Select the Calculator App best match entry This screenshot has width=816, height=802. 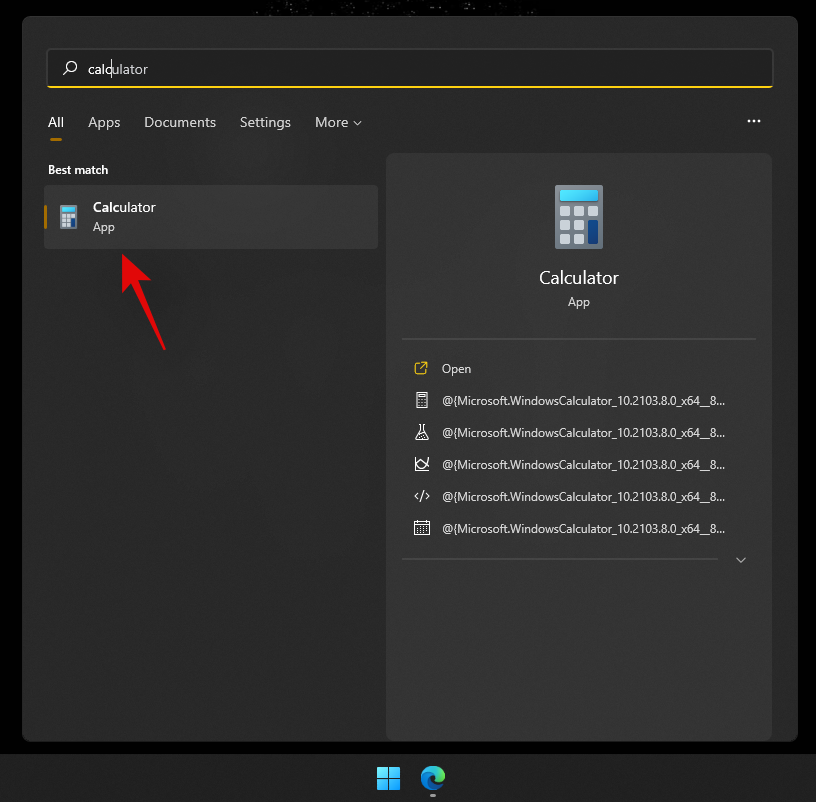coord(210,216)
